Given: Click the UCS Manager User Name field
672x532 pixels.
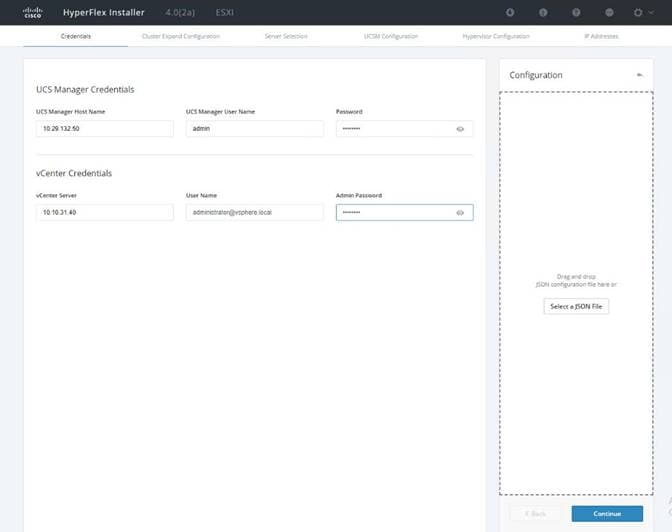Looking at the screenshot, I should (255, 129).
